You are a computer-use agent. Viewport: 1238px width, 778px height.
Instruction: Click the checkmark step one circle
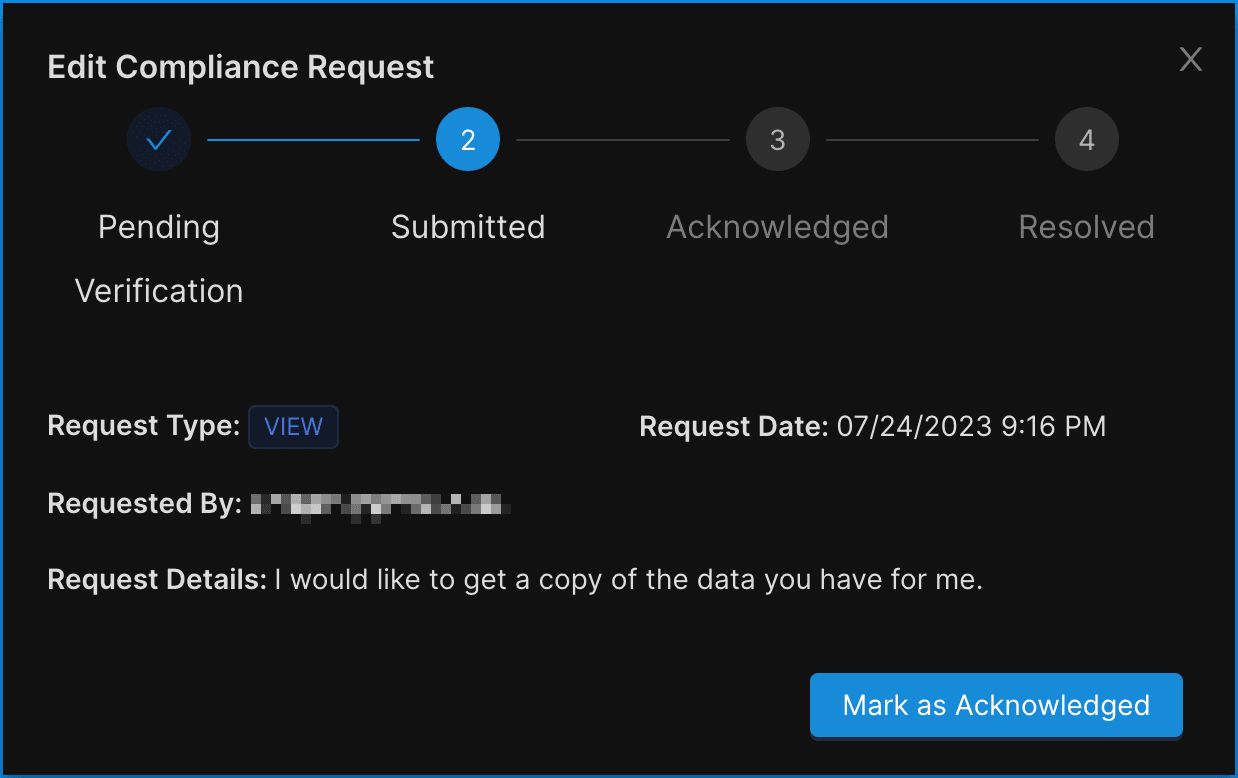coord(159,140)
